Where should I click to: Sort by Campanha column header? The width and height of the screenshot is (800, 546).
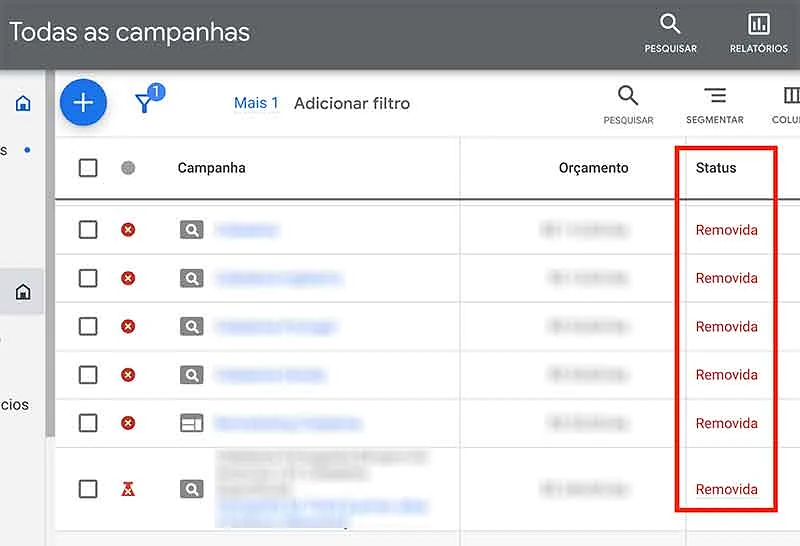click(211, 168)
